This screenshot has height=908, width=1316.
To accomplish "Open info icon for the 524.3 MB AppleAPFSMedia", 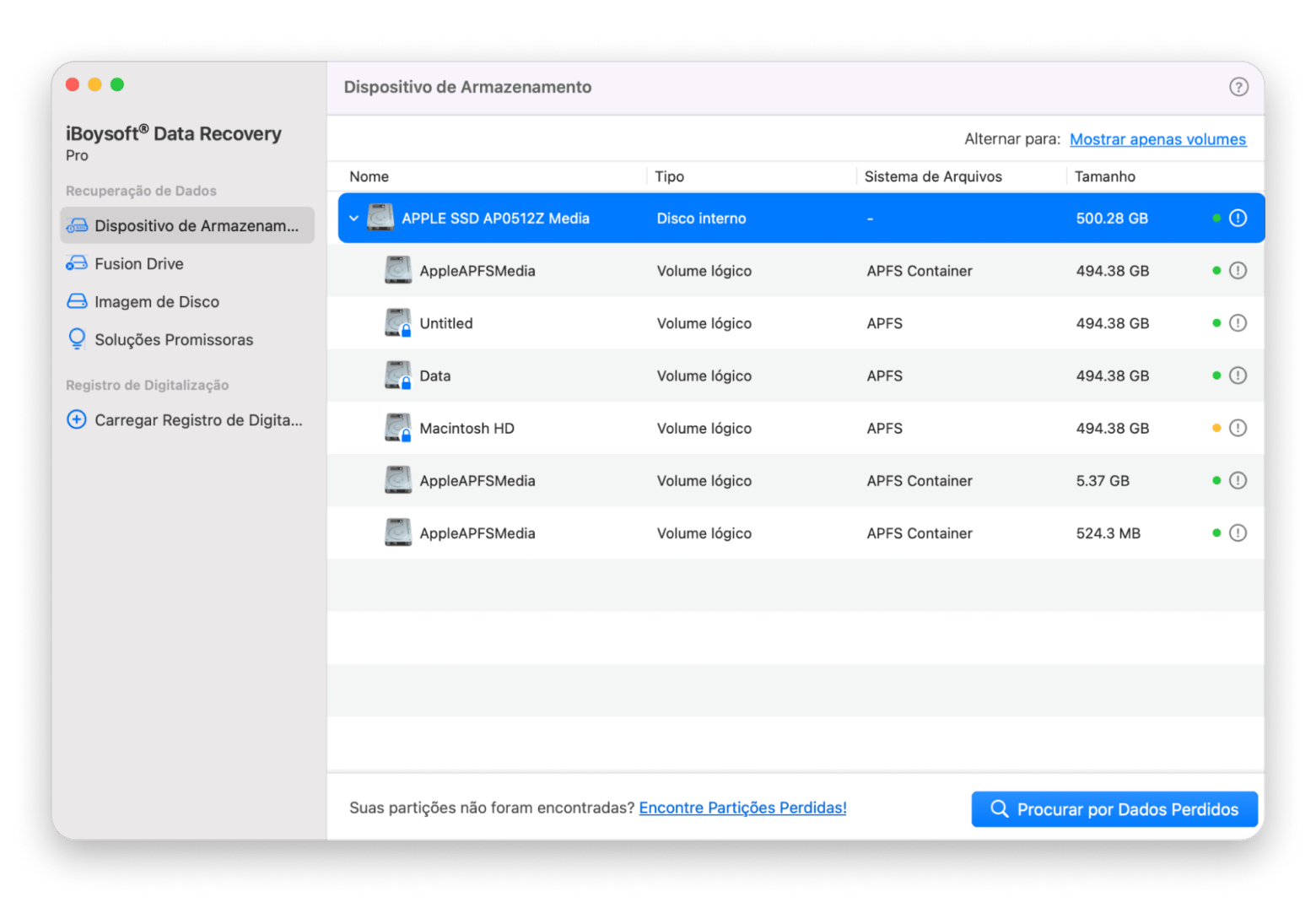I will 1238,533.
